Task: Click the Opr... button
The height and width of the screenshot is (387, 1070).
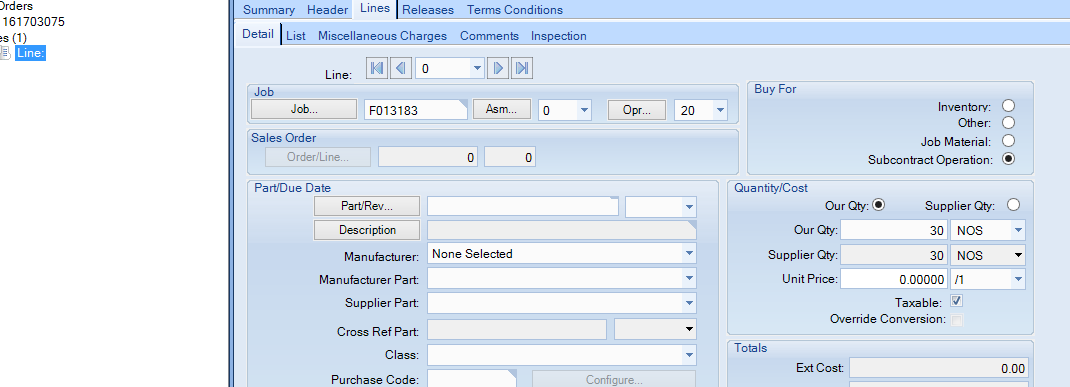Action: (637, 110)
